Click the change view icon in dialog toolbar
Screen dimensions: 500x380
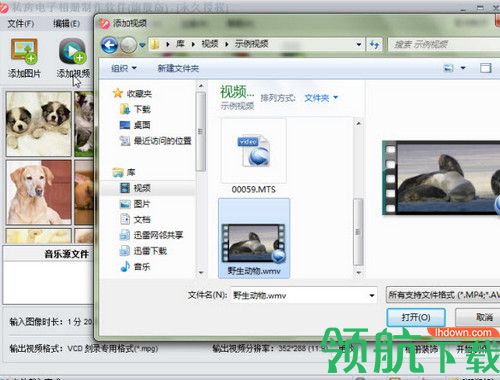point(448,68)
